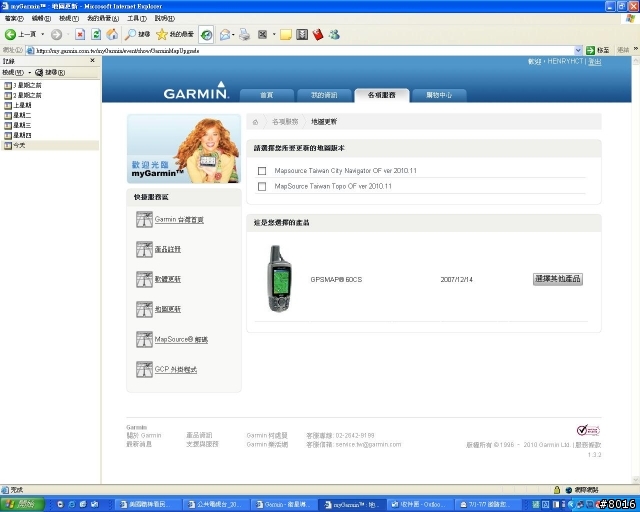Open the 編輯 menu
The width and height of the screenshot is (640, 512).
(x=41, y=18)
